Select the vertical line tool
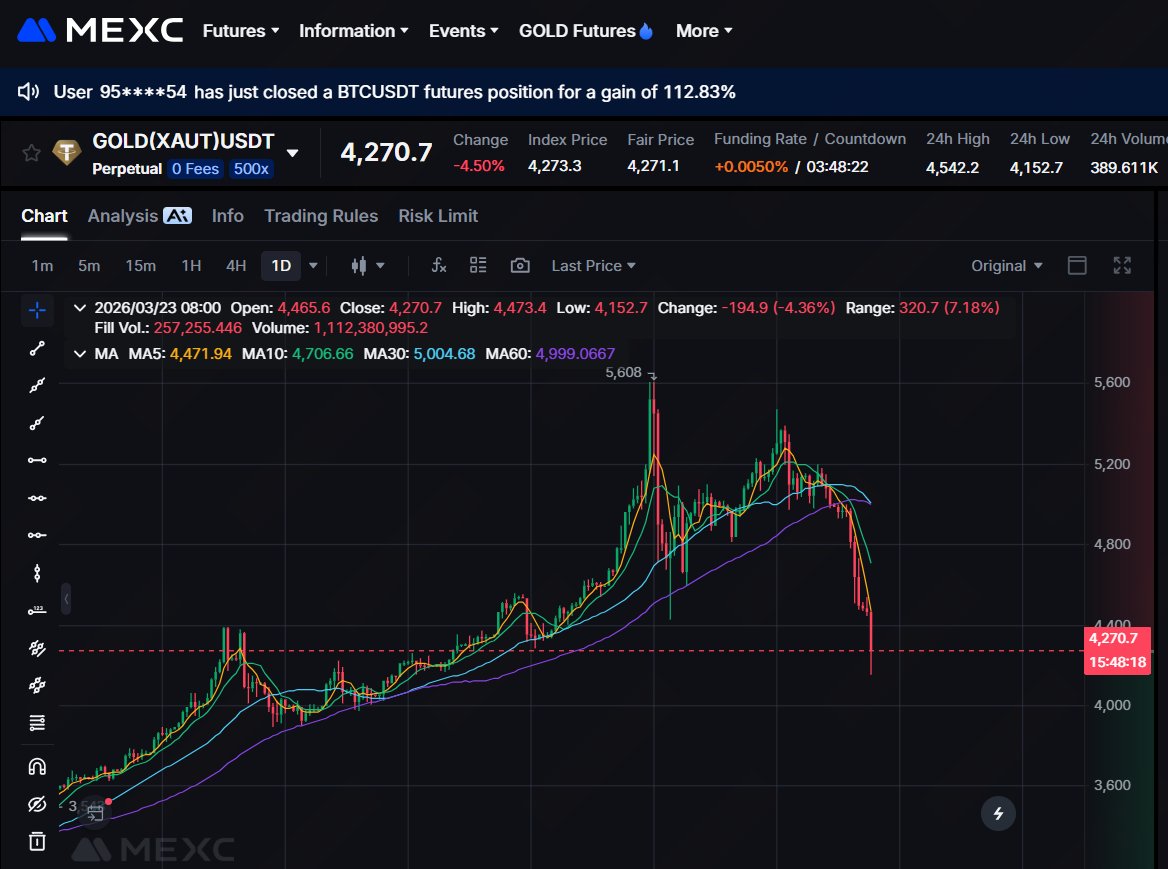 click(x=37, y=573)
